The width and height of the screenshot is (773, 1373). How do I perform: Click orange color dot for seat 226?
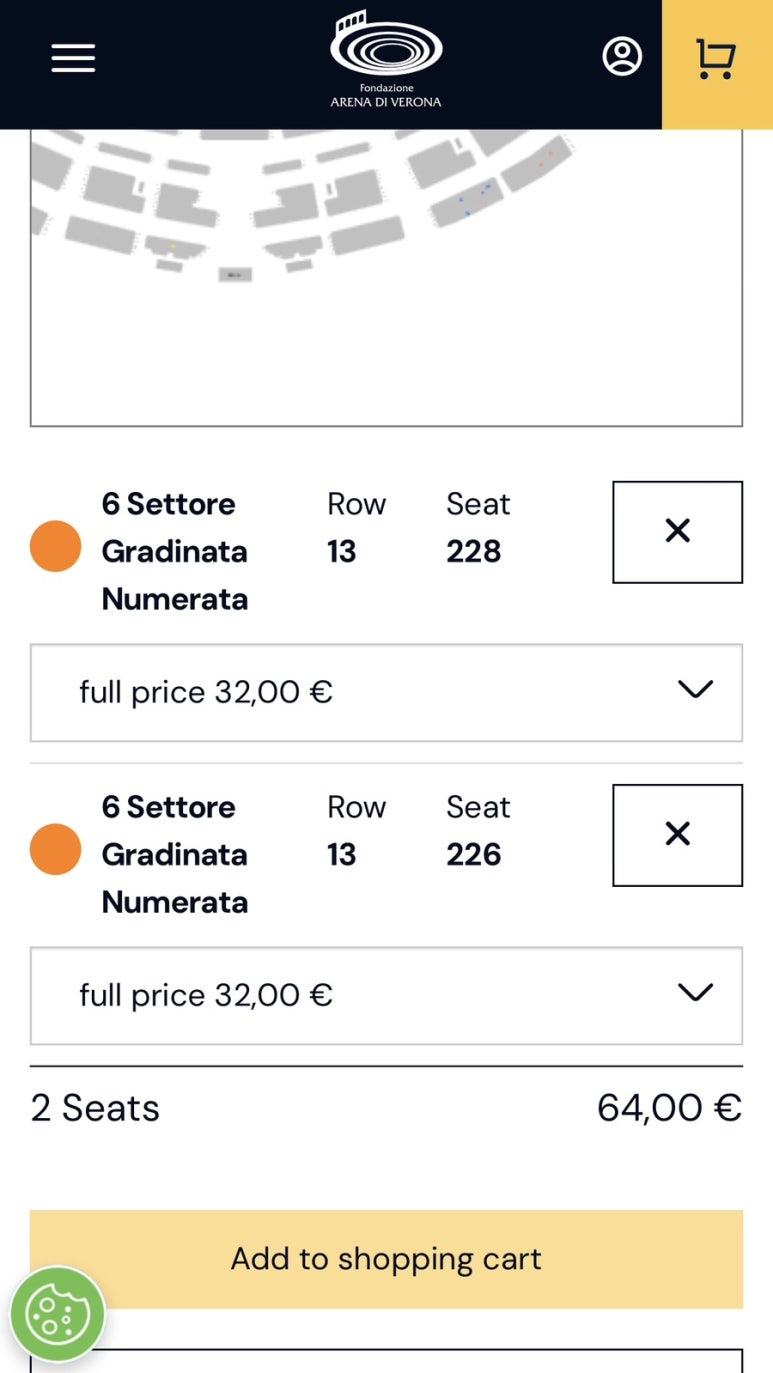click(55, 849)
